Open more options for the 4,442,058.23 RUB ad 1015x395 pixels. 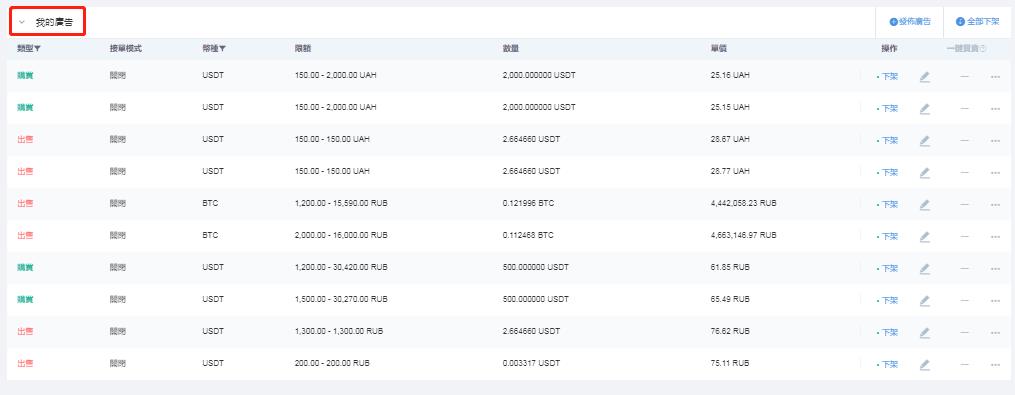[x=995, y=205]
